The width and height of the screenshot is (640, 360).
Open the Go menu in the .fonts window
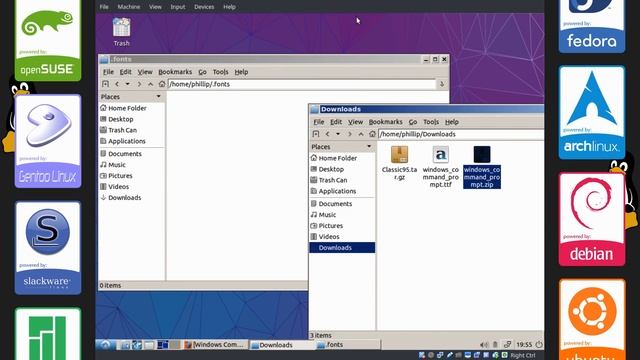point(202,72)
